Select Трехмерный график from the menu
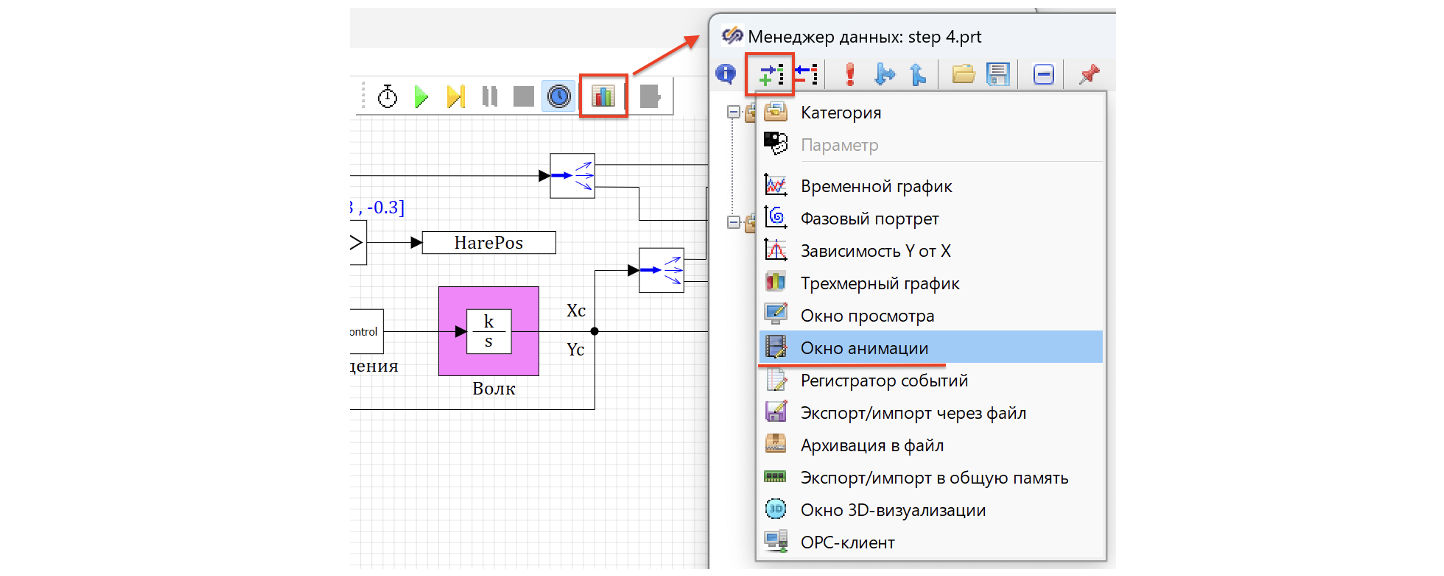 click(x=931, y=283)
